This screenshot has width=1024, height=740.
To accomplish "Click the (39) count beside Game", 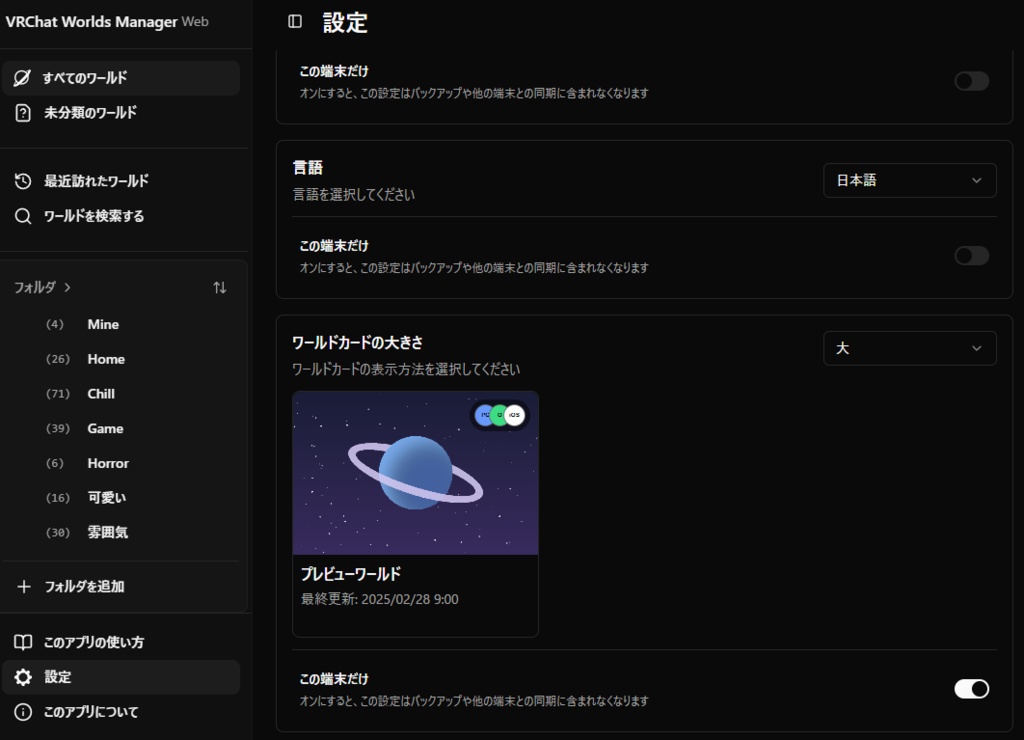I will pyautogui.click(x=57, y=428).
